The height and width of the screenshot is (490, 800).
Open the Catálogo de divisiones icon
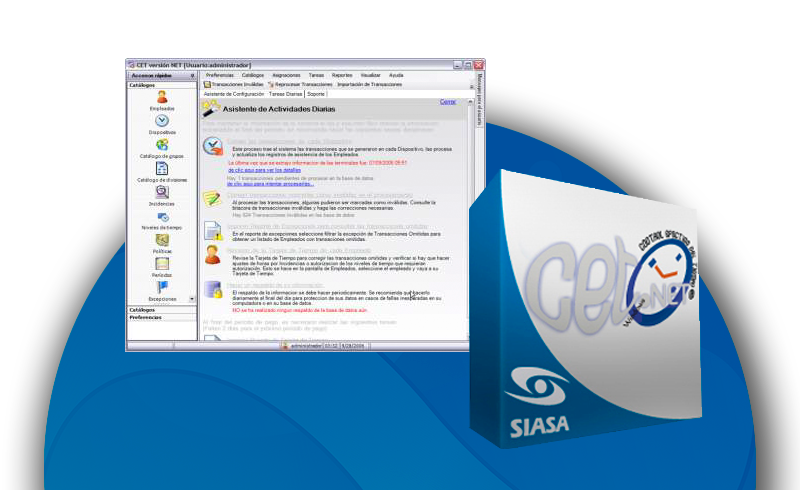coord(162,168)
